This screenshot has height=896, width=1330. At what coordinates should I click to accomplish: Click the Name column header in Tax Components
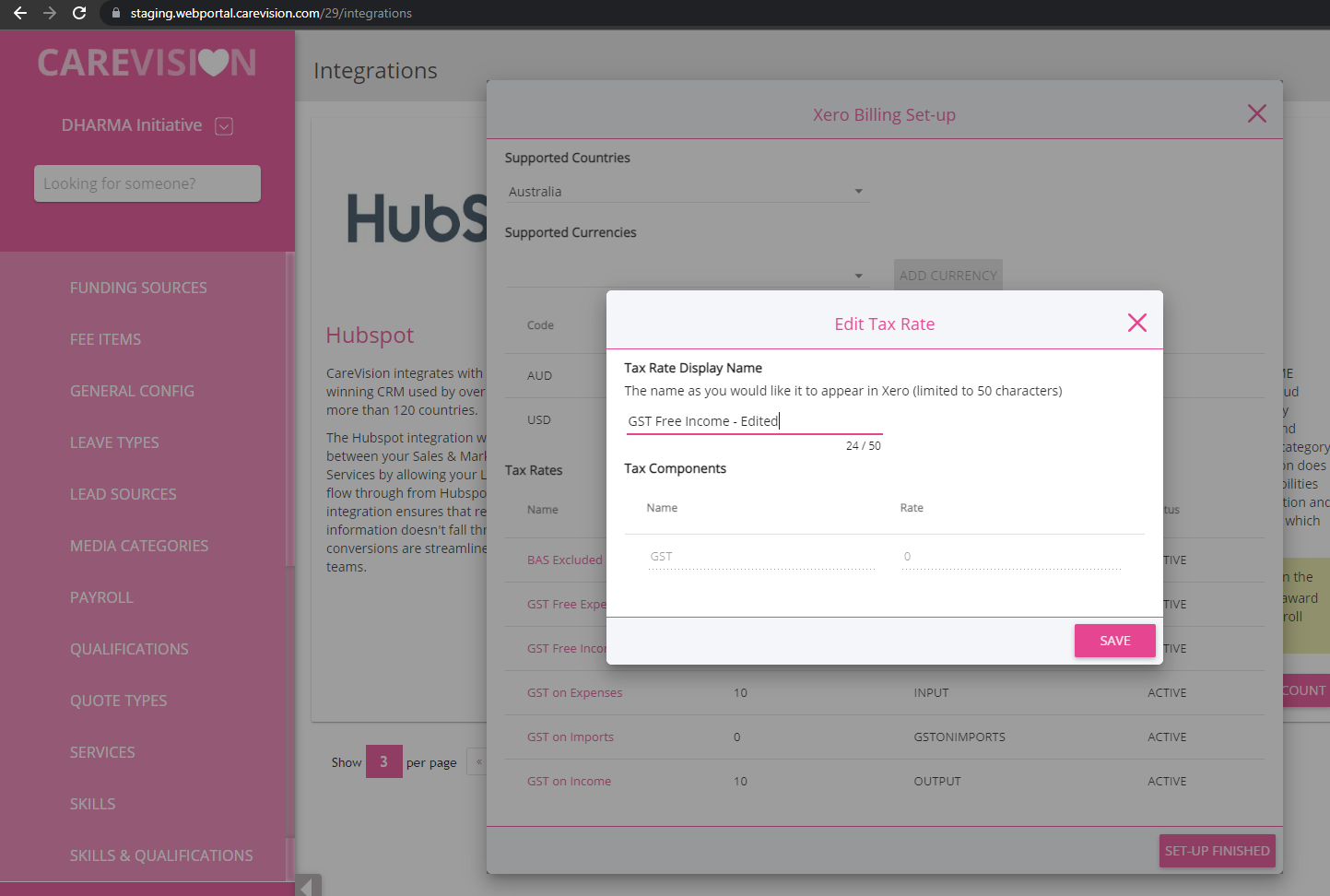pyautogui.click(x=662, y=508)
